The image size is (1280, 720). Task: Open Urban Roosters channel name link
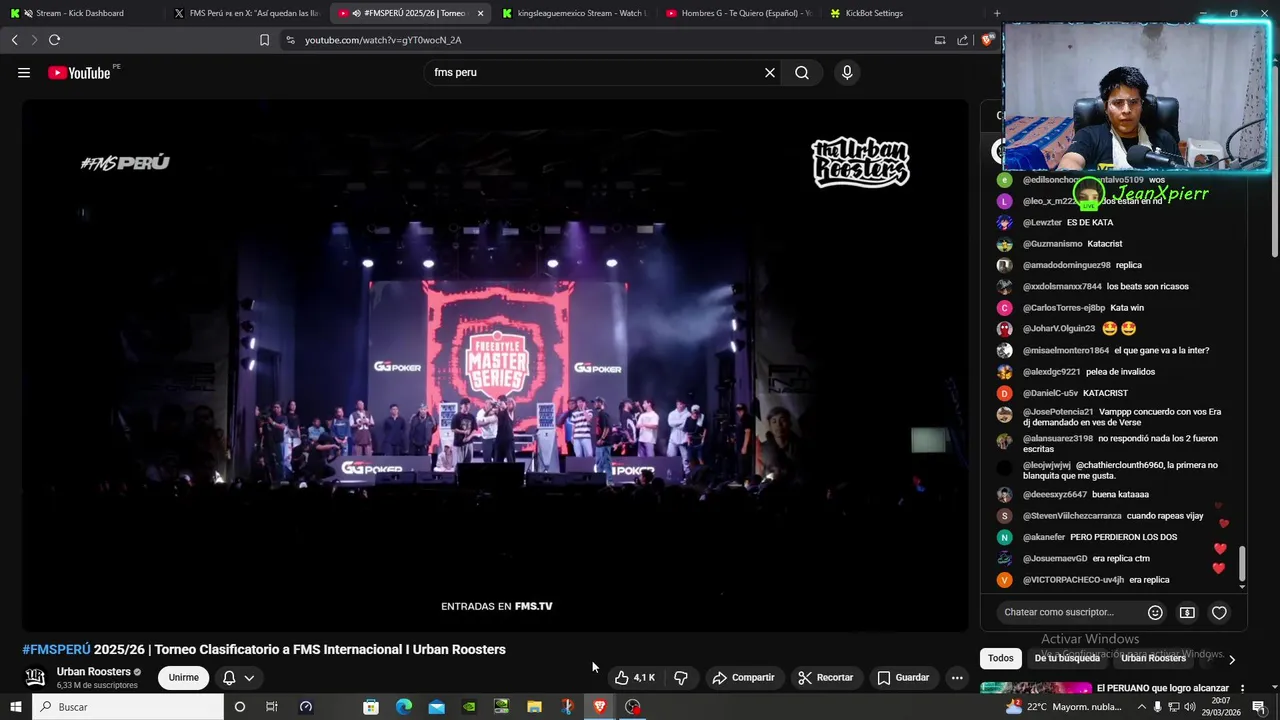pos(94,672)
